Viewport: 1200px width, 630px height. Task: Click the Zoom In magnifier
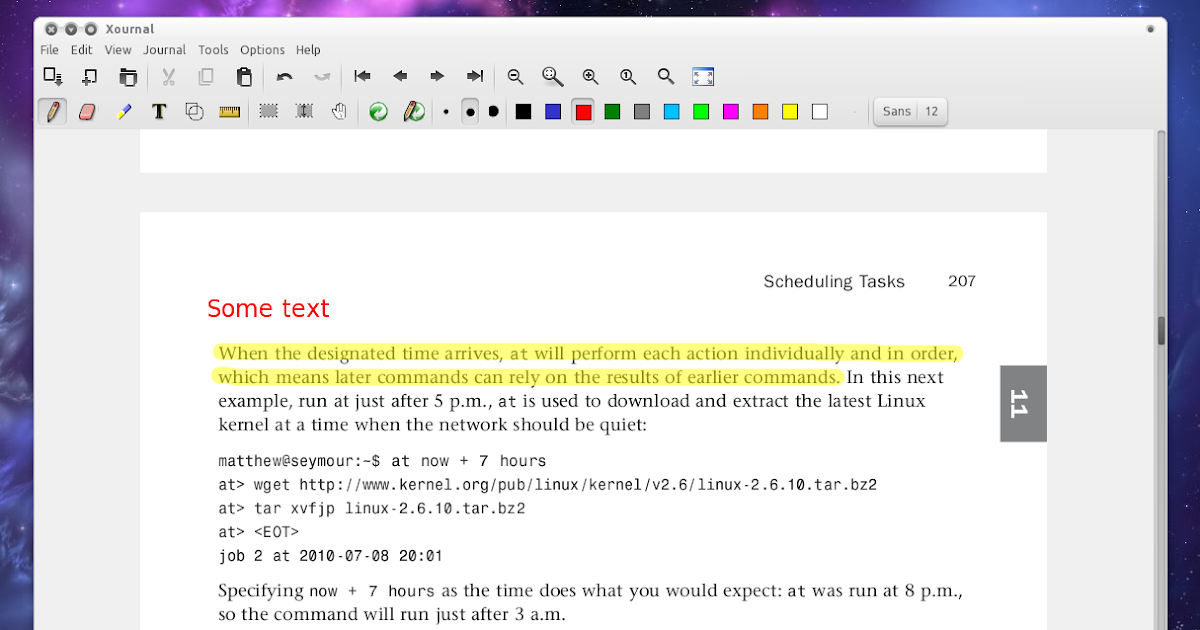pos(590,76)
